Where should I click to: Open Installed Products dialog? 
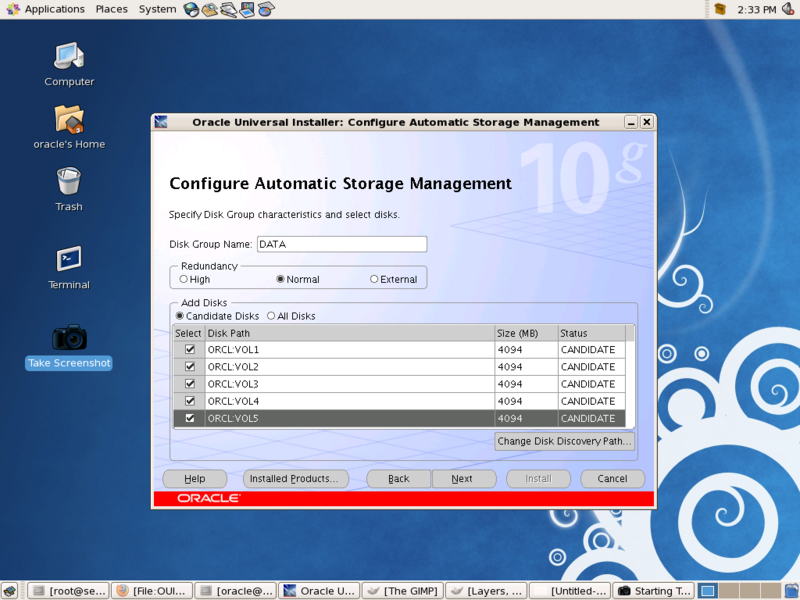(296, 479)
